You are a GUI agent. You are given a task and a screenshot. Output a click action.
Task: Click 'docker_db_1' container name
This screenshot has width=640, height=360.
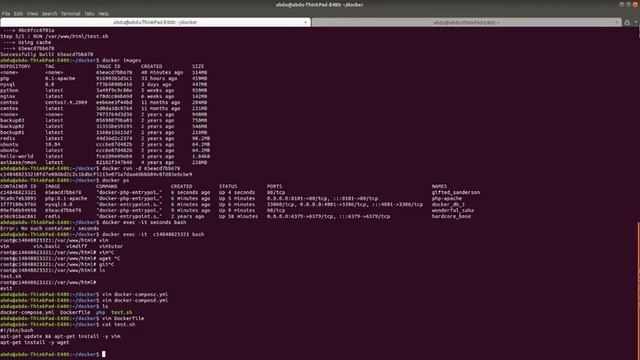click(x=448, y=204)
